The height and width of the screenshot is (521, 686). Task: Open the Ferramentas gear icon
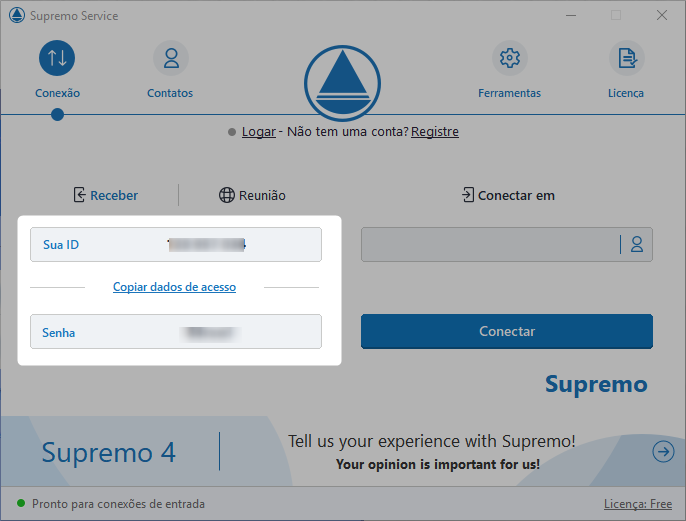tap(510, 58)
